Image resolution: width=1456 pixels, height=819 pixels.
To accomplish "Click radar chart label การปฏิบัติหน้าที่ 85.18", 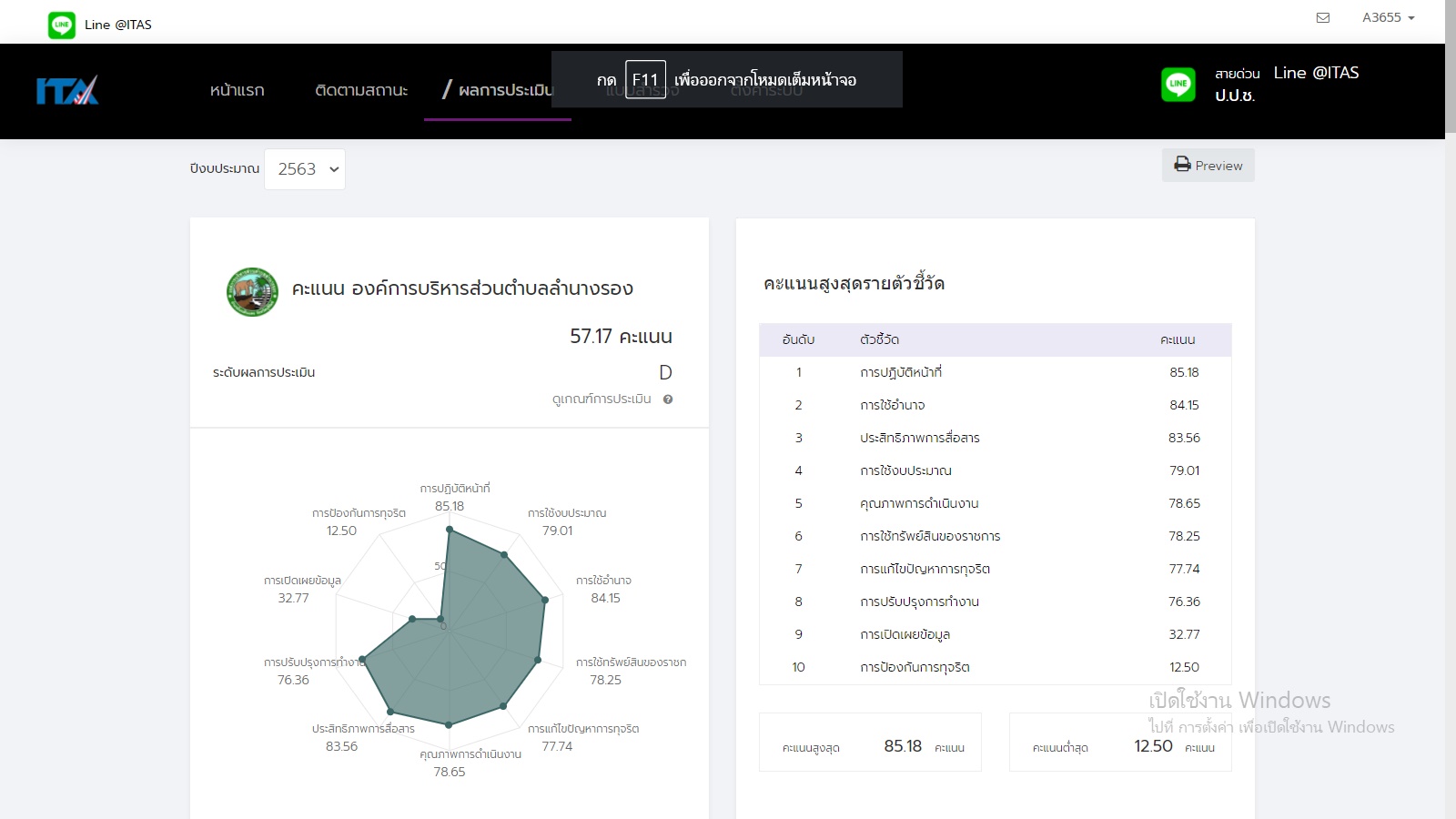I will pyautogui.click(x=454, y=497).
